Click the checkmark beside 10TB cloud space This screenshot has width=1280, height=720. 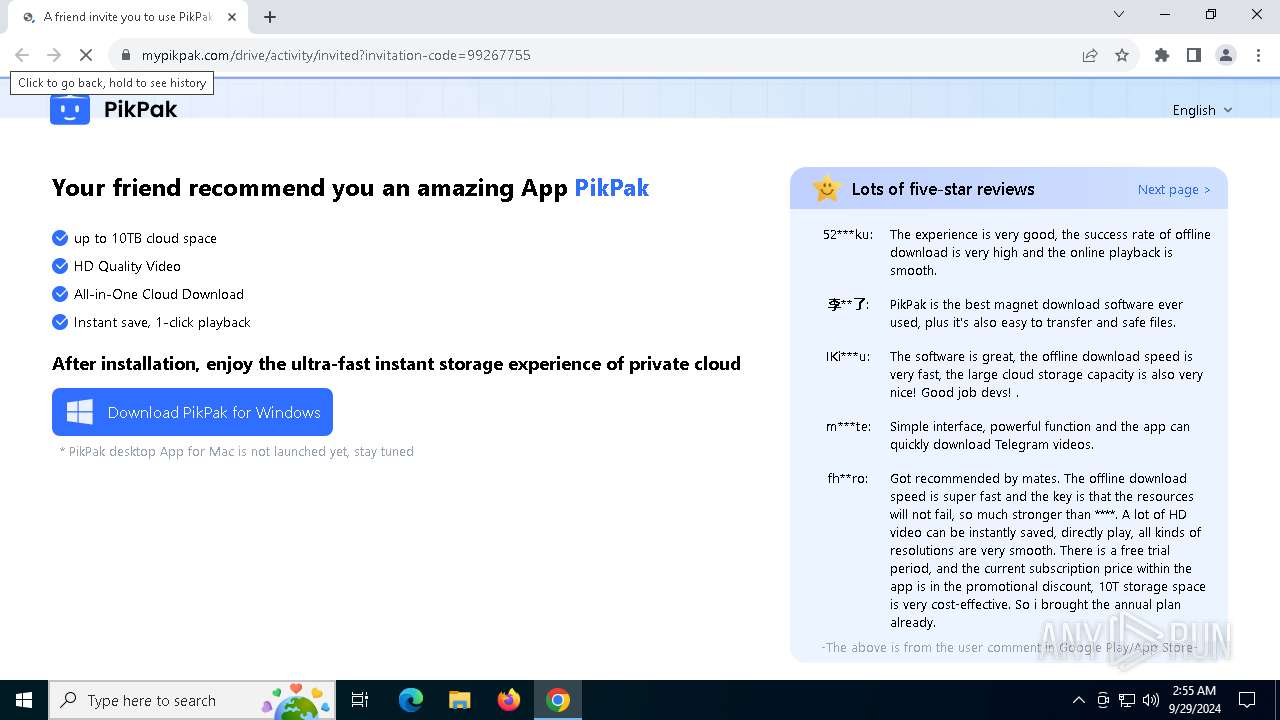pyautogui.click(x=60, y=238)
